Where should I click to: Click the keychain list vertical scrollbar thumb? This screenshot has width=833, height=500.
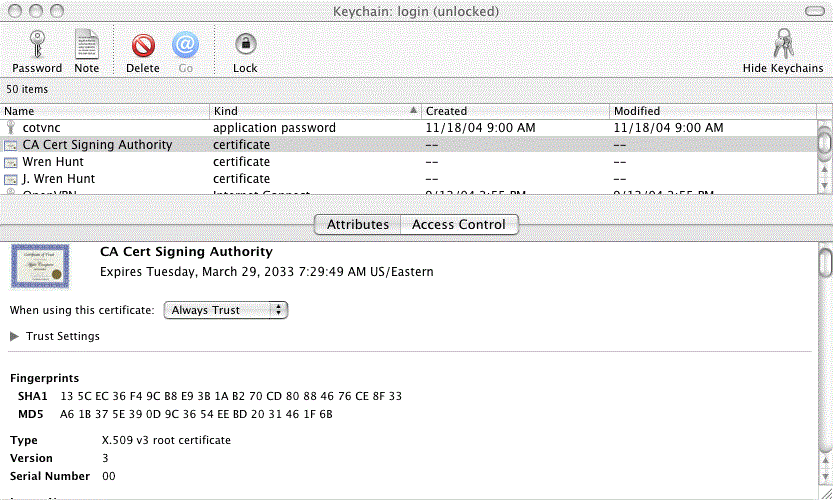point(824,142)
